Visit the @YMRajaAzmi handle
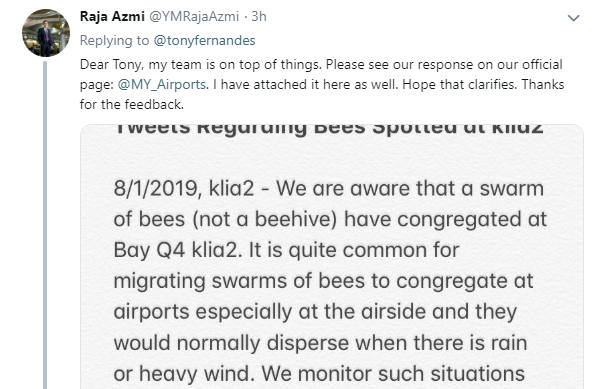 pos(194,16)
